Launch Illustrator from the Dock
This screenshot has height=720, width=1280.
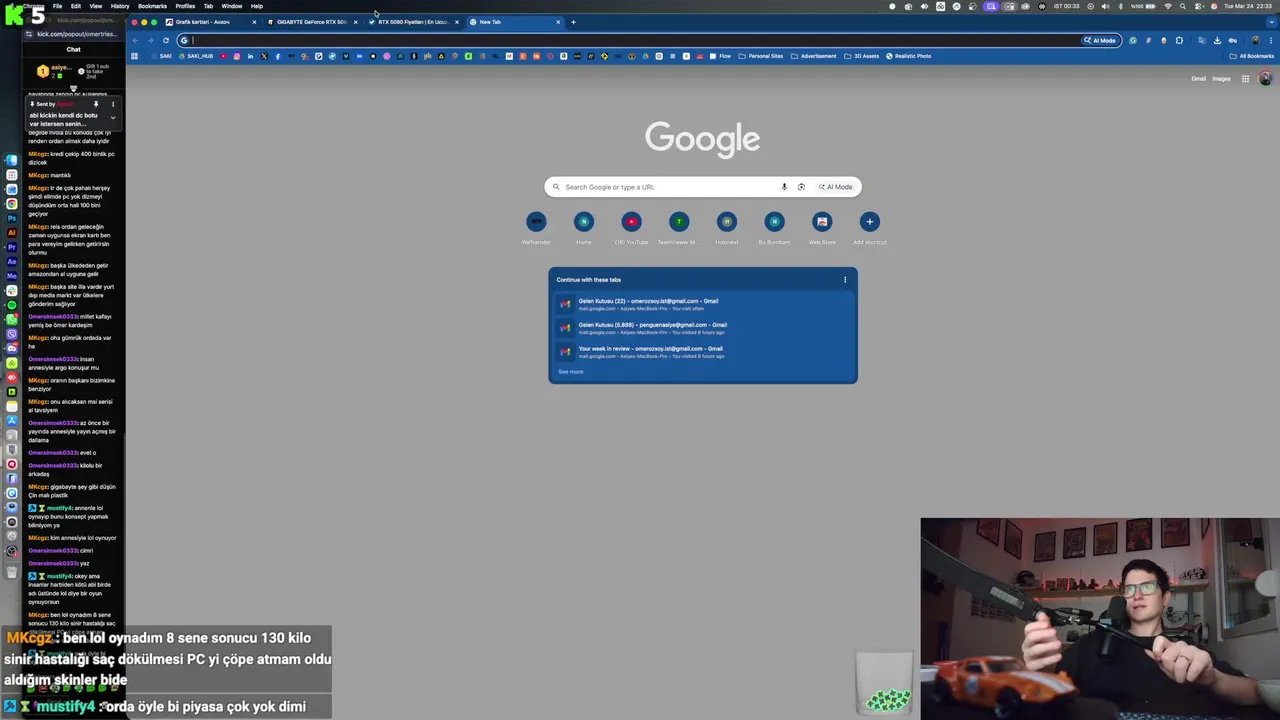click(12, 232)
